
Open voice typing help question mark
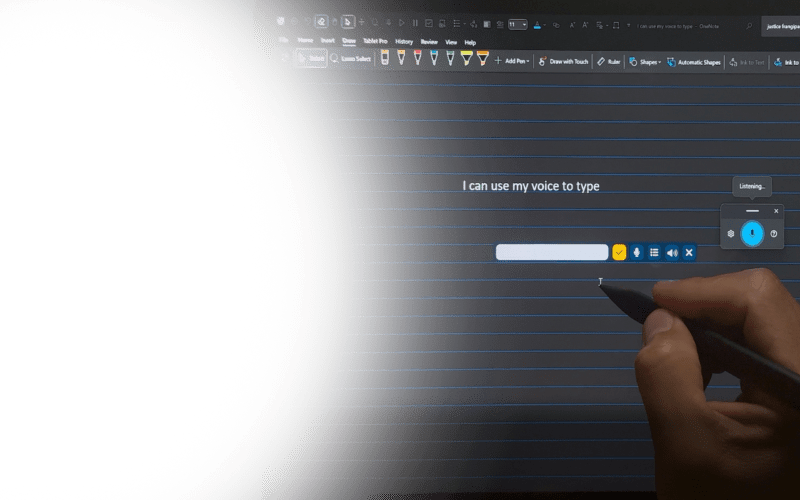coord(774,233)
